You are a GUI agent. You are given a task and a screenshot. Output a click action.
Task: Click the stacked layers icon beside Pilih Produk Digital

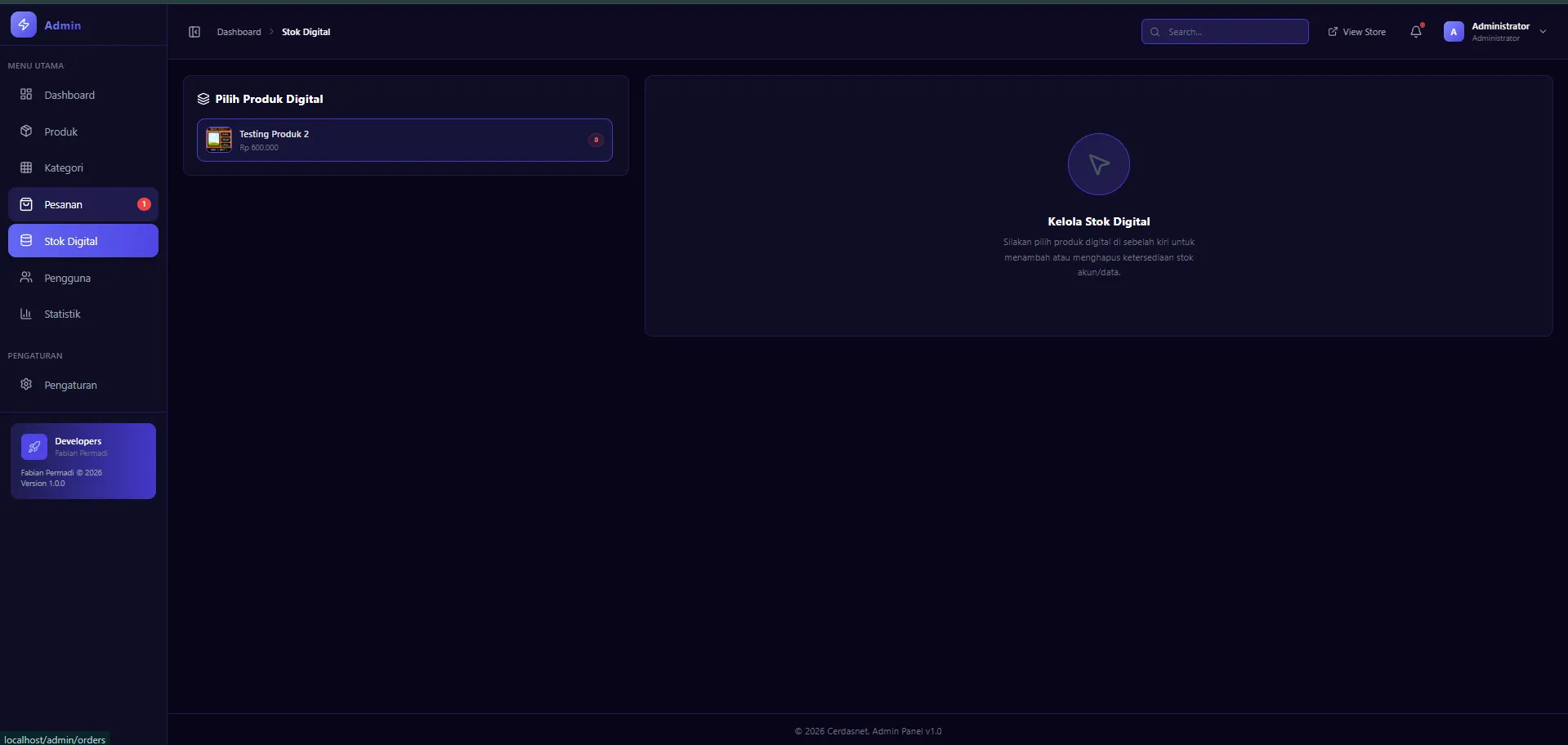[x=203, y=99]
